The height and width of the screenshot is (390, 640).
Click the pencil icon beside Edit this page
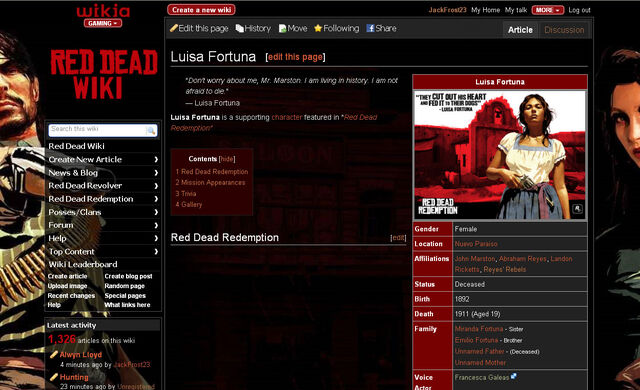174,28
